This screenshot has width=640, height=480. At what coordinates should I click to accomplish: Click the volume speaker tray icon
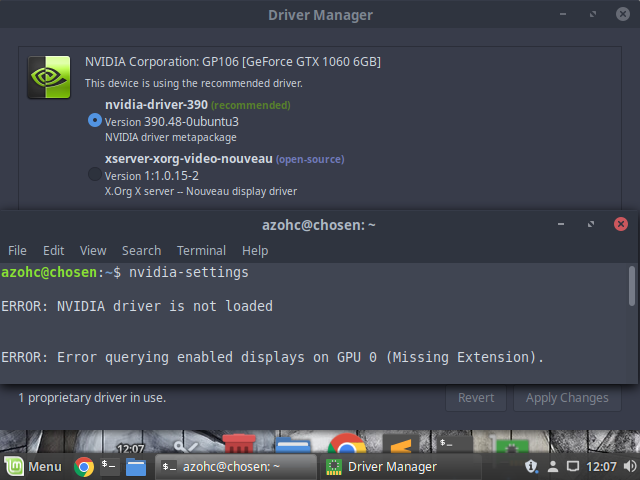pyautogui.click(x=630, y=466)
